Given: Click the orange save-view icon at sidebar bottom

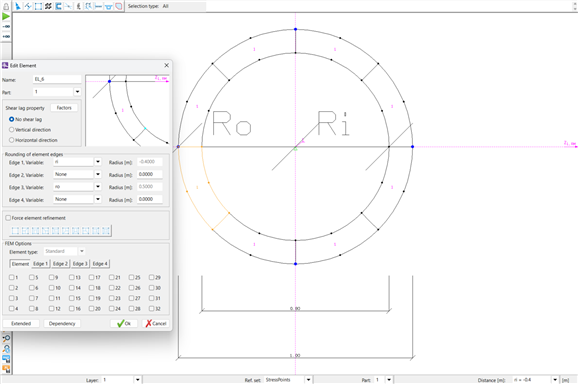Looking at the screenshot, I should point(6,368).
